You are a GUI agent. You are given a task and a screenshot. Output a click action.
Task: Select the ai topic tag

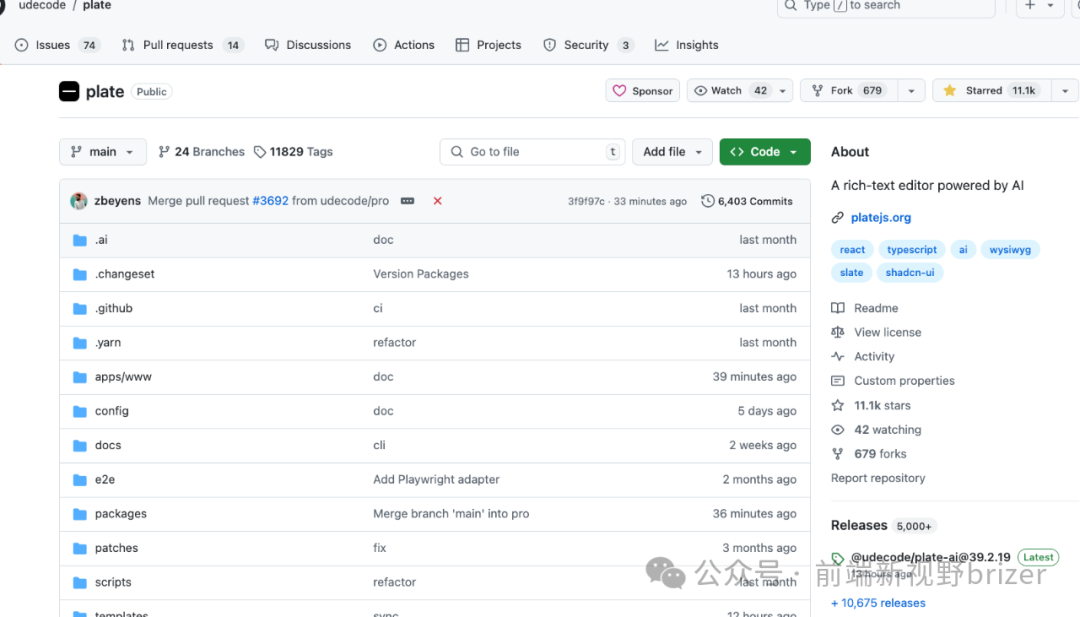coord(963,250)
